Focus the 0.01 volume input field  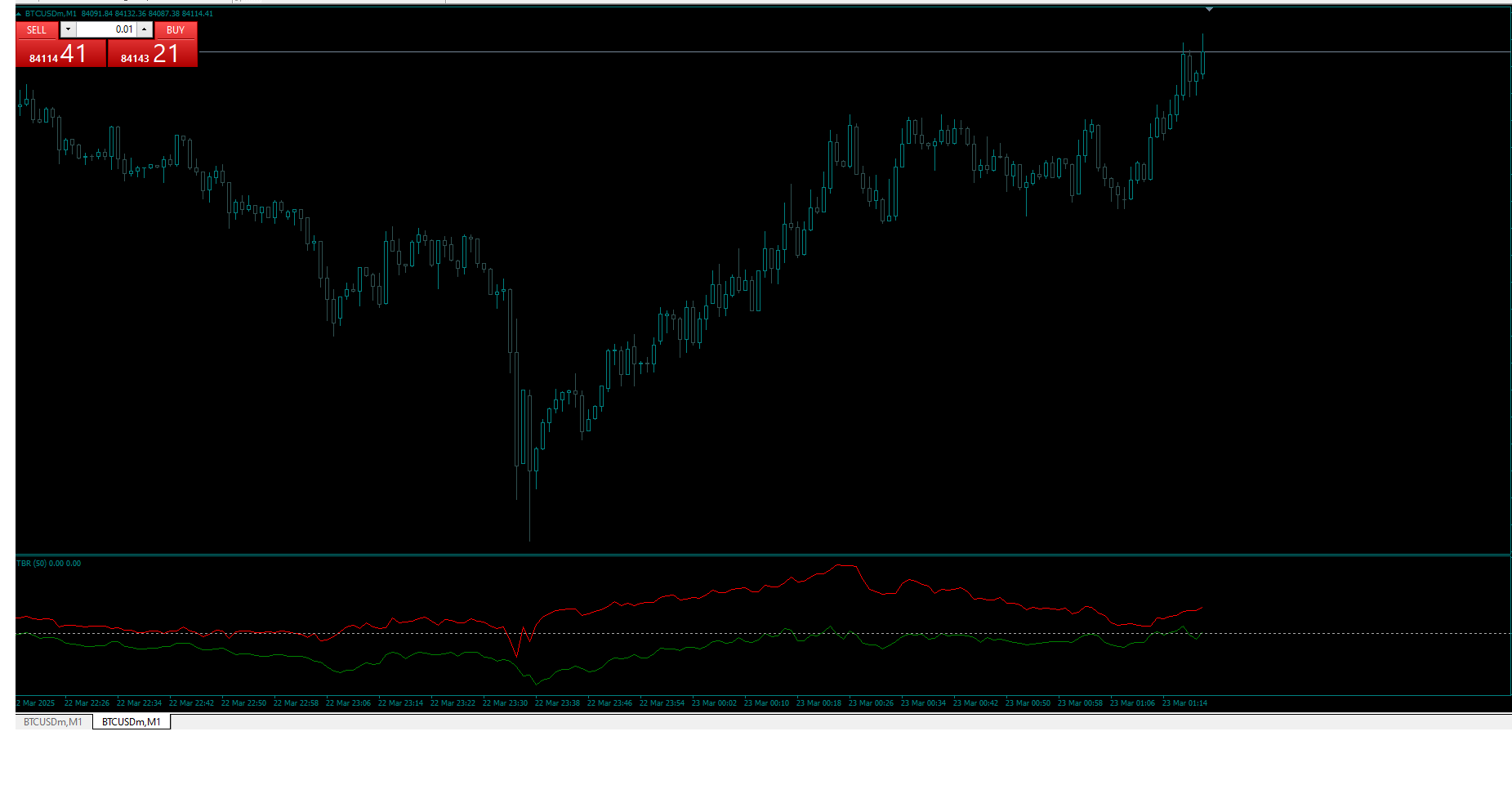tap(106, 29)
